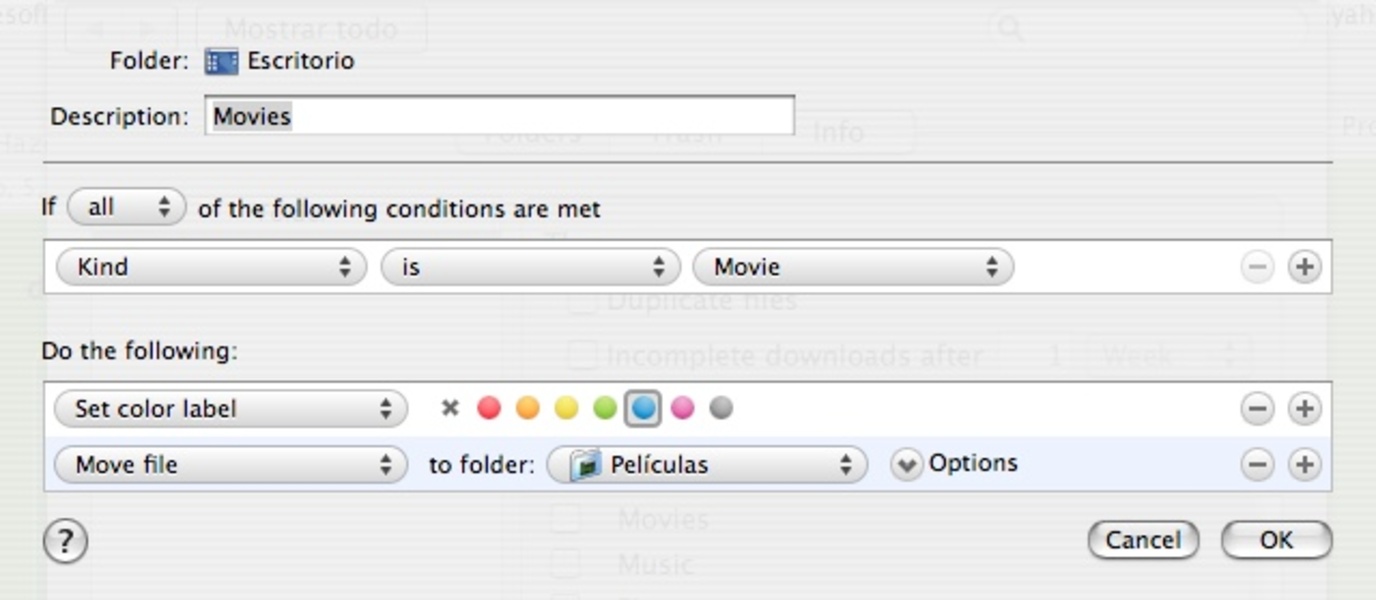
Task: Expand the Options disclosure arrow
Action: click(x=906, y=464)
